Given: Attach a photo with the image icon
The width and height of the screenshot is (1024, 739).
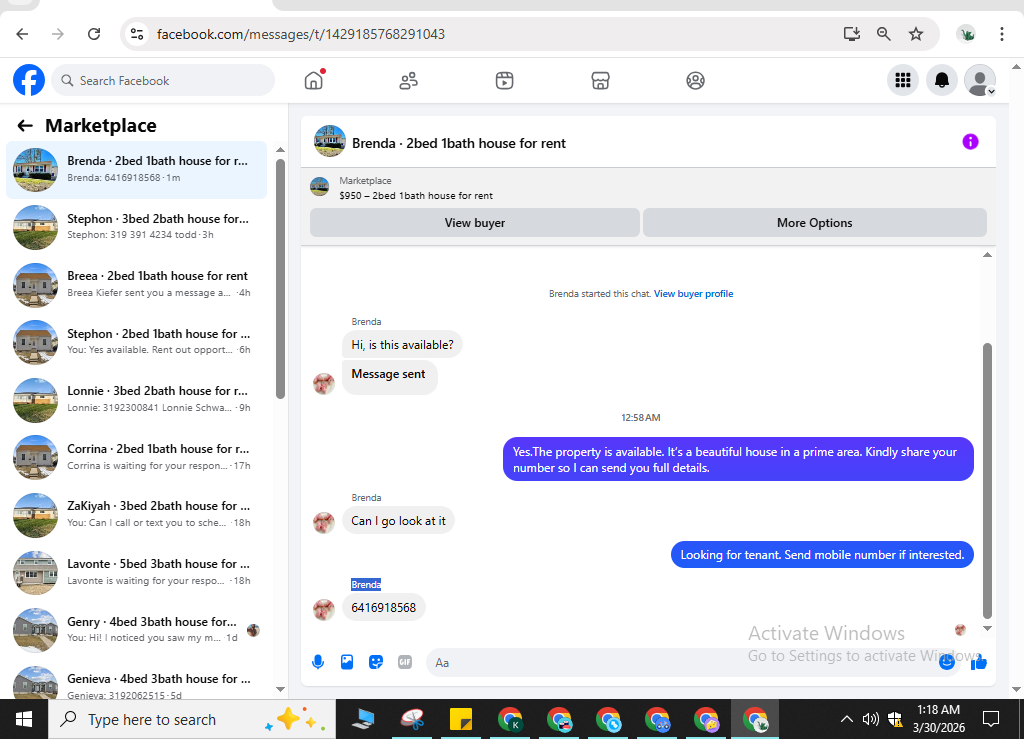Looking at the screenshot, I should coord(347,663).
